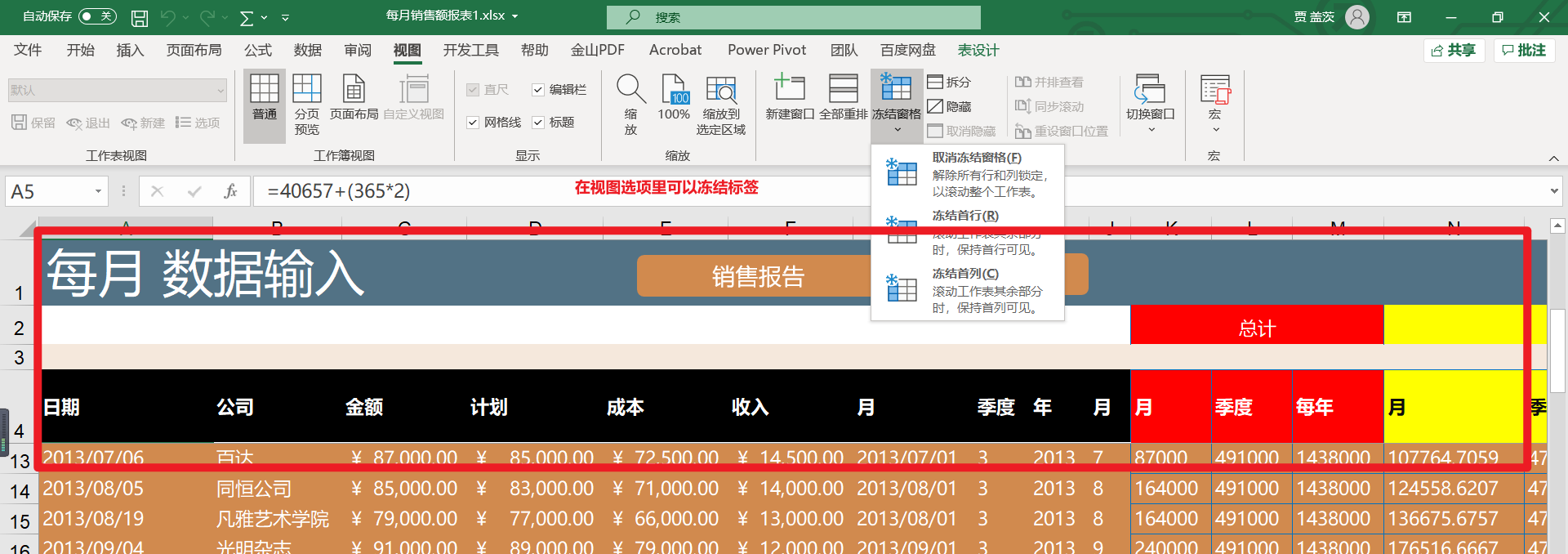Click the formula bar text =40657+(365*2)

(x=339, y=191)
